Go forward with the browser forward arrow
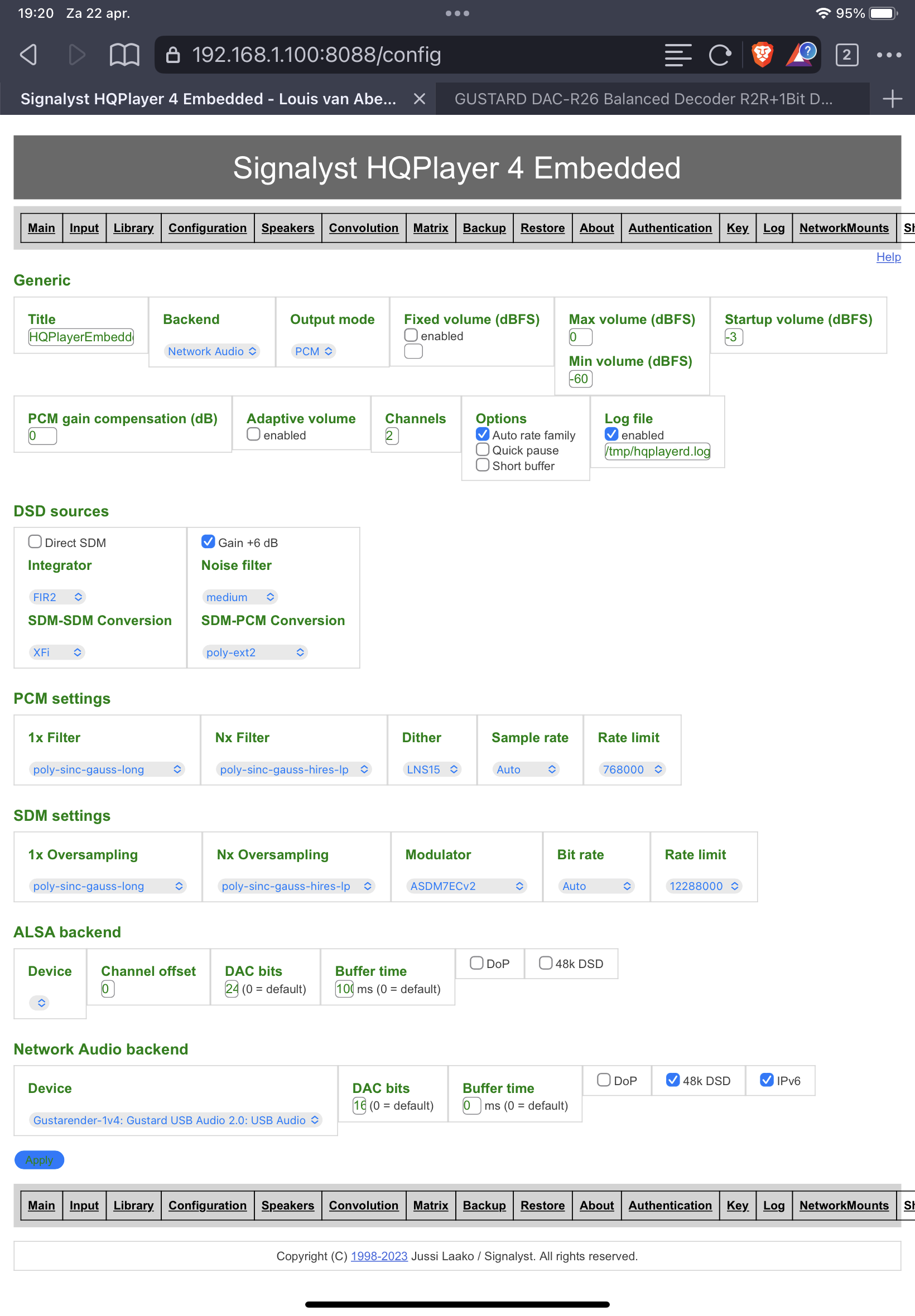 coord(76,55)
